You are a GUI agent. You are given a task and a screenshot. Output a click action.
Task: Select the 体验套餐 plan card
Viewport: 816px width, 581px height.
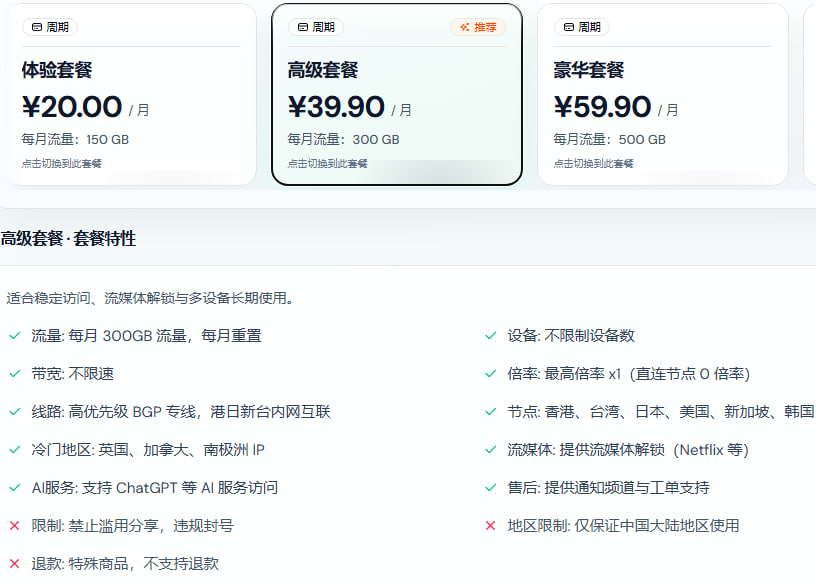coord(130,95)
